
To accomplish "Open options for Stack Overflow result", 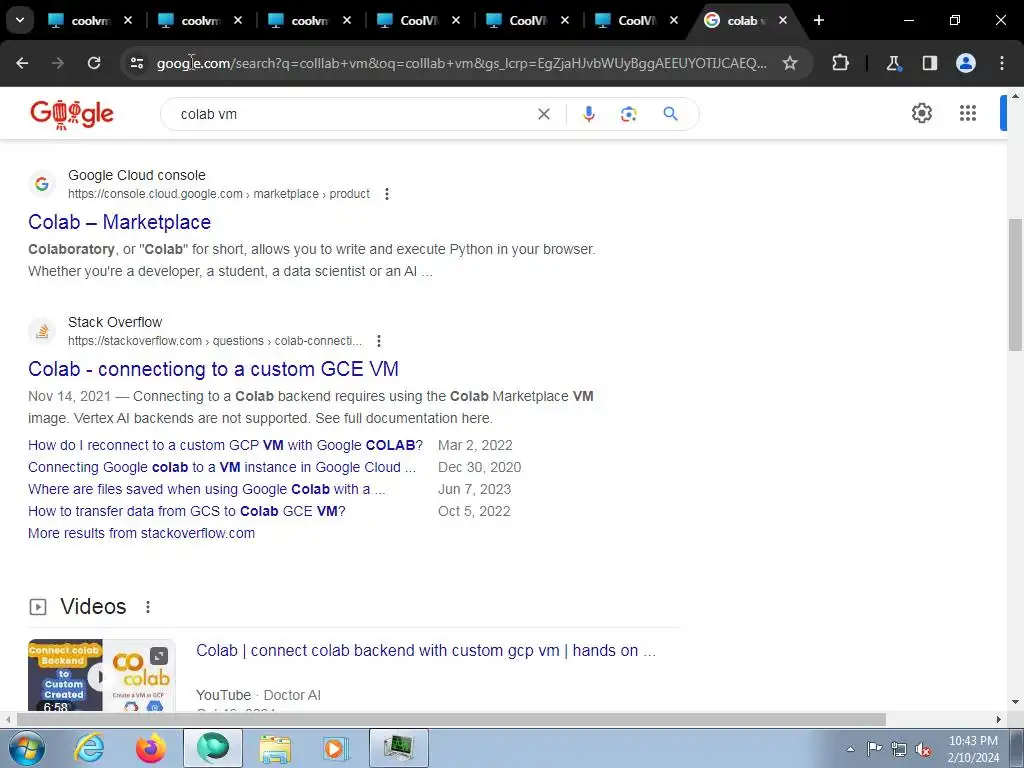I will tap(379, 341).
